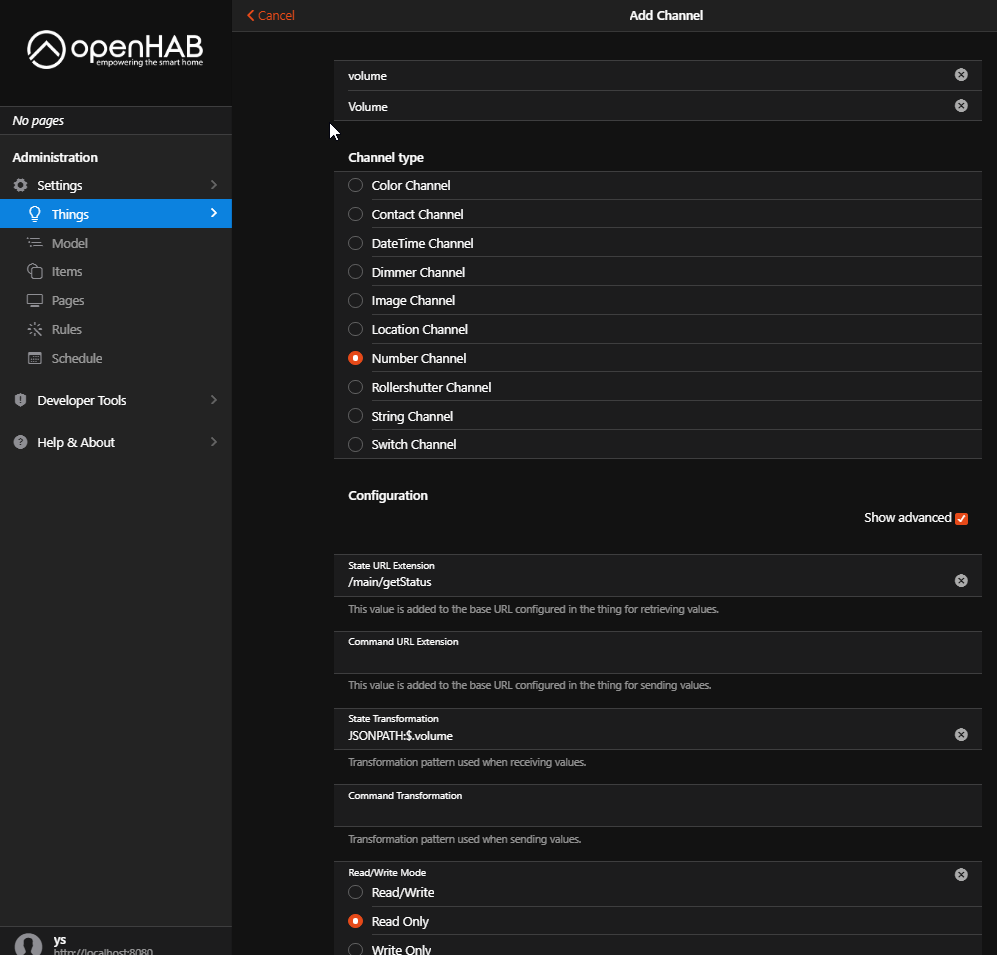Open the Things menu item
The height and width of the screenshot is (955, 997).
coord(116,214)
